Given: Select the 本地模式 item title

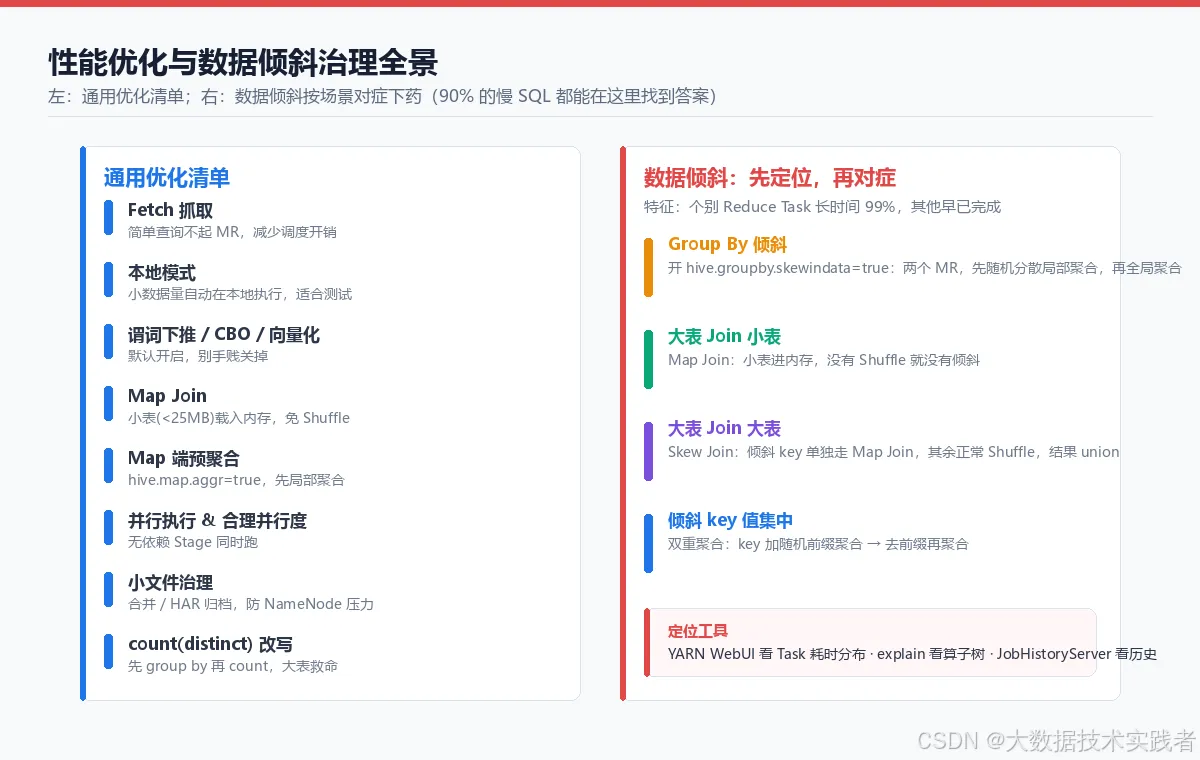Looking at the screenshot, I should pyautogui.click(x=162, y=272).
